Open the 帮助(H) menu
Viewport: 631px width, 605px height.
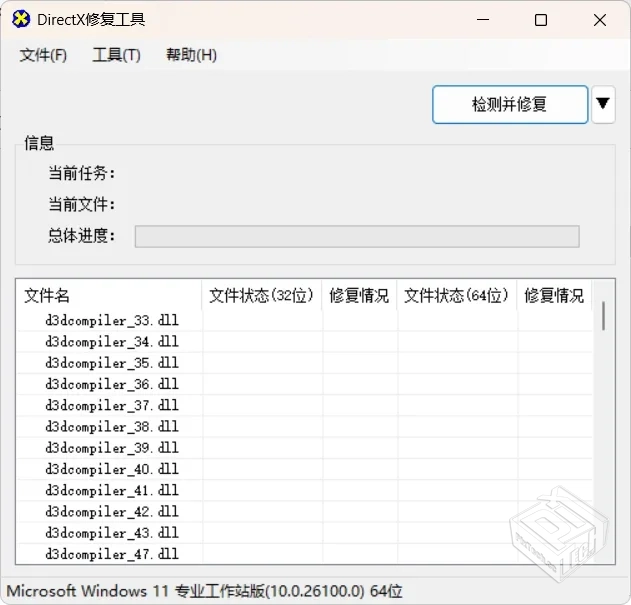192,55
